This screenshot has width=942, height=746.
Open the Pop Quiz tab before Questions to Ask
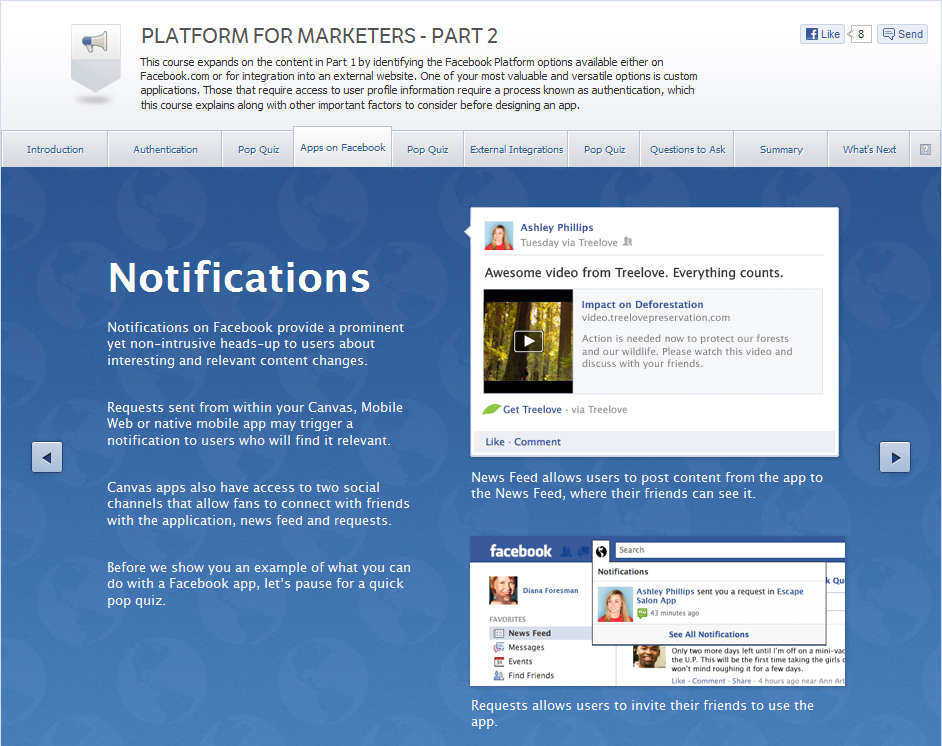tap(604, 149)
